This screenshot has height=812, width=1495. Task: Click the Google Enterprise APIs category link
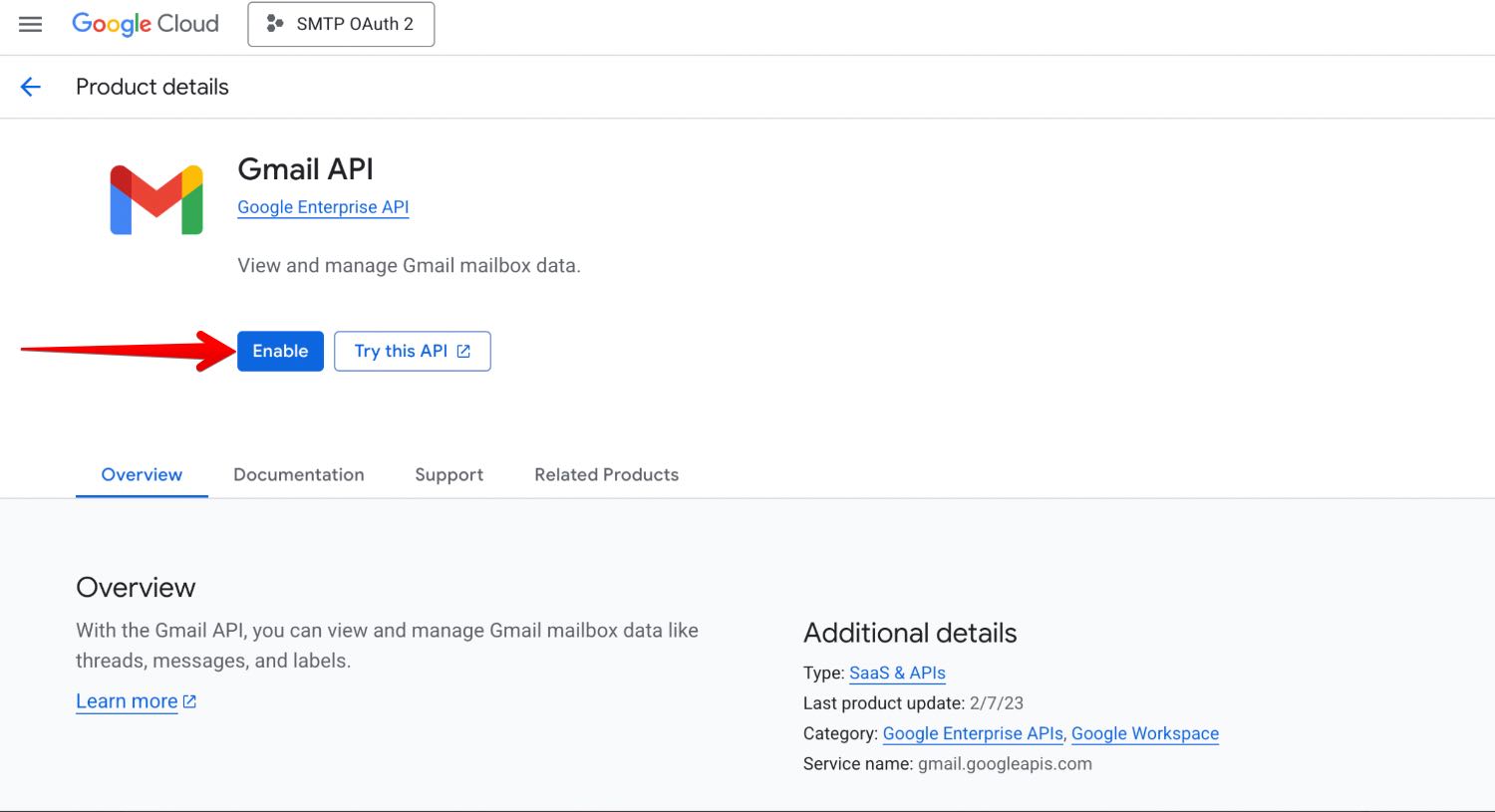pyautogui.click(x=973, y=734)
